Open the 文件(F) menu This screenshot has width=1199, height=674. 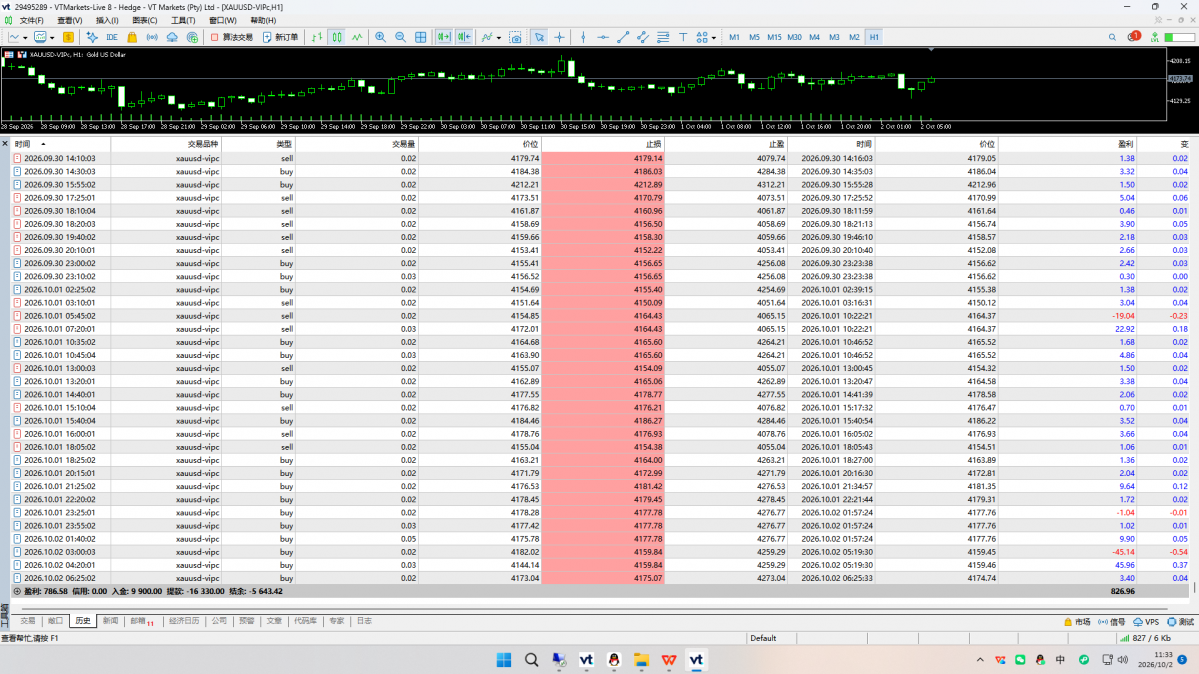coord(31,21)
